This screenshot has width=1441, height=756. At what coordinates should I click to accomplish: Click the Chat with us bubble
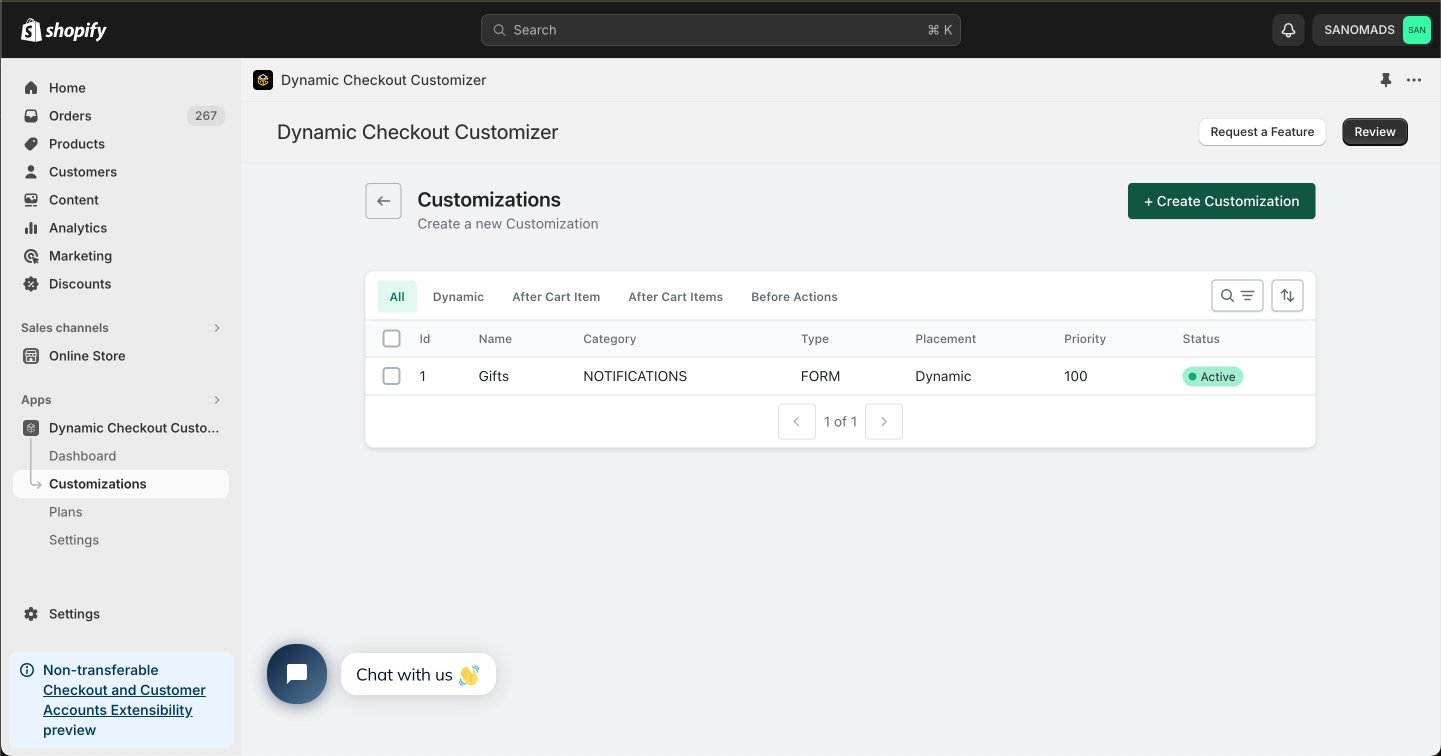click(x=418, y=675)
